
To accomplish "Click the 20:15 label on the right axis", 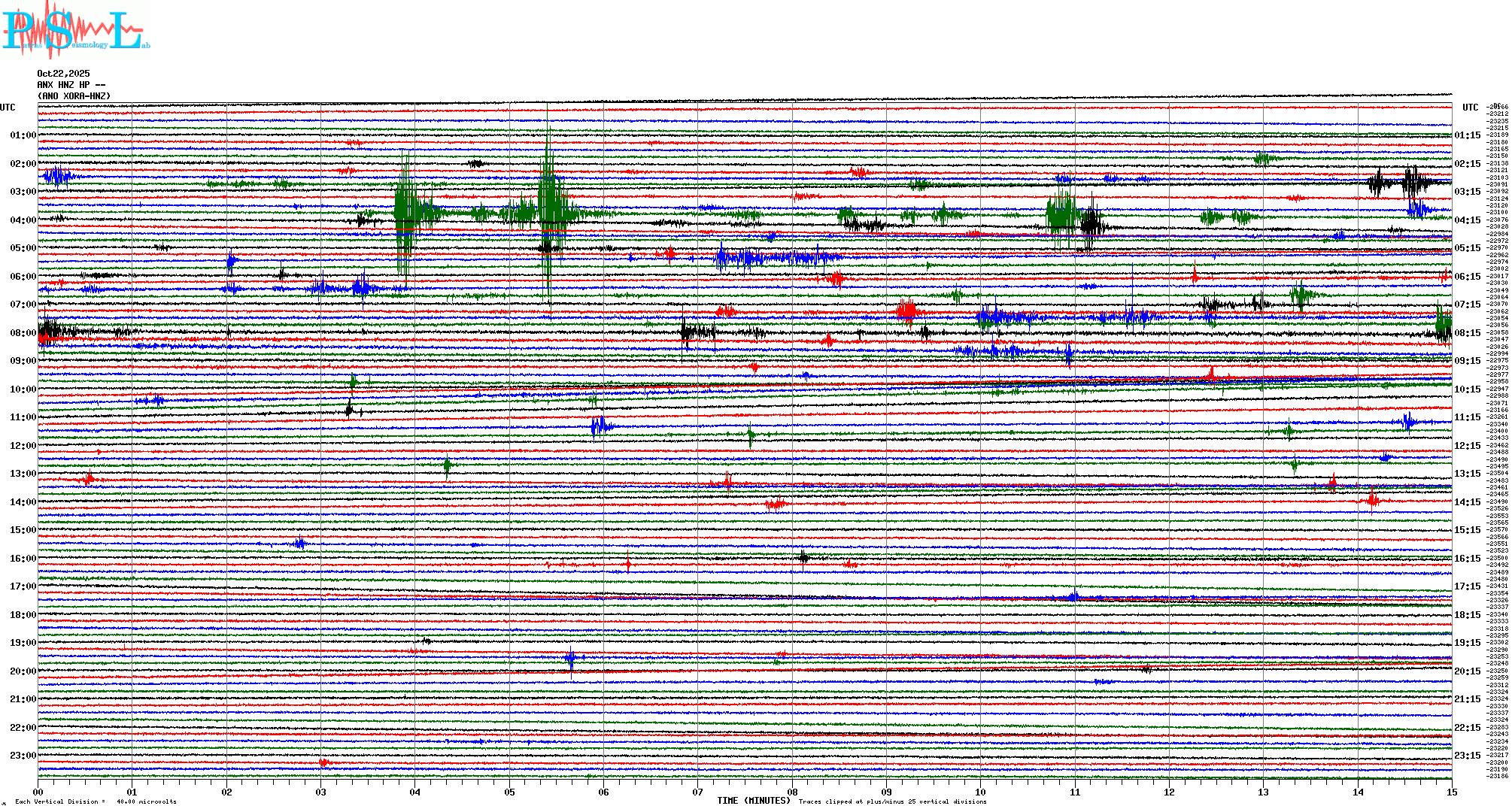I will click(1467, 671).
